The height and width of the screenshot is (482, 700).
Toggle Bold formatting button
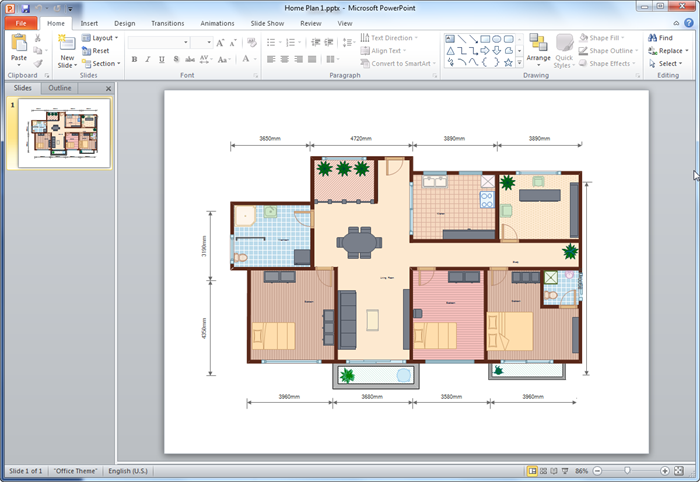[134, 60]
